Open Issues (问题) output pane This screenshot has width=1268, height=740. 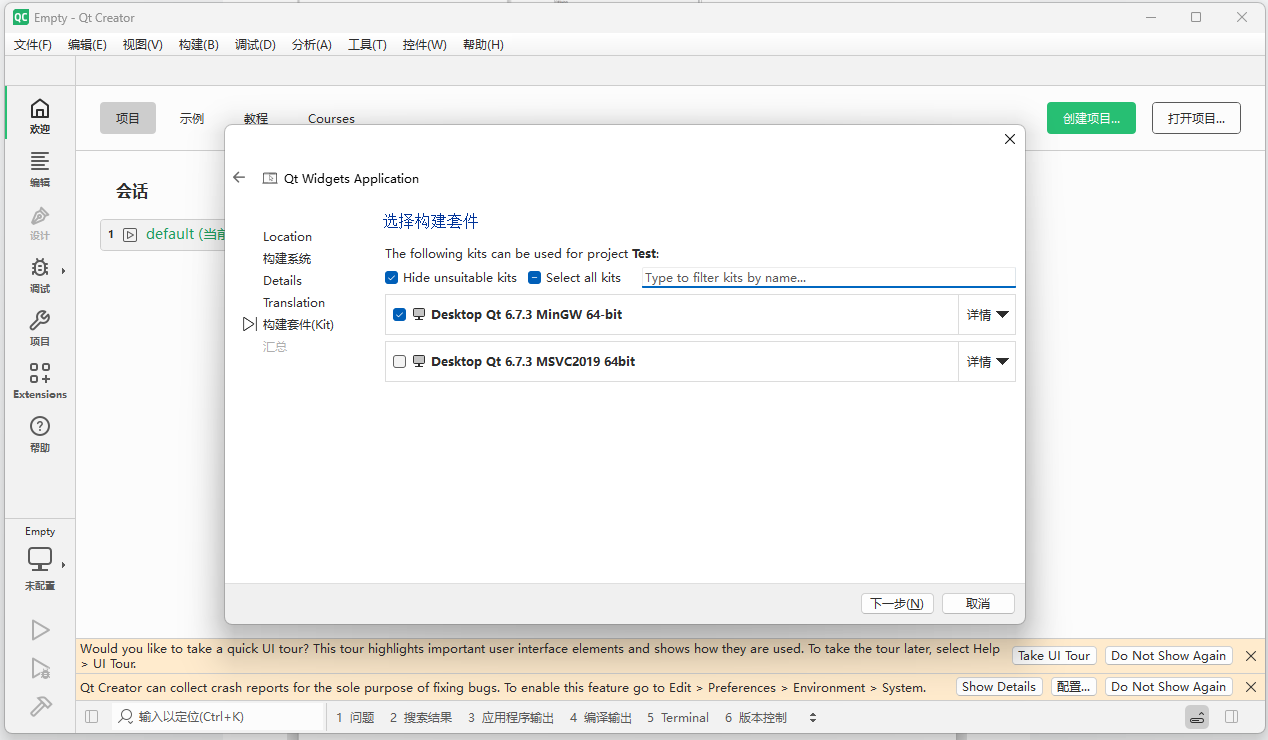[355, 717]
